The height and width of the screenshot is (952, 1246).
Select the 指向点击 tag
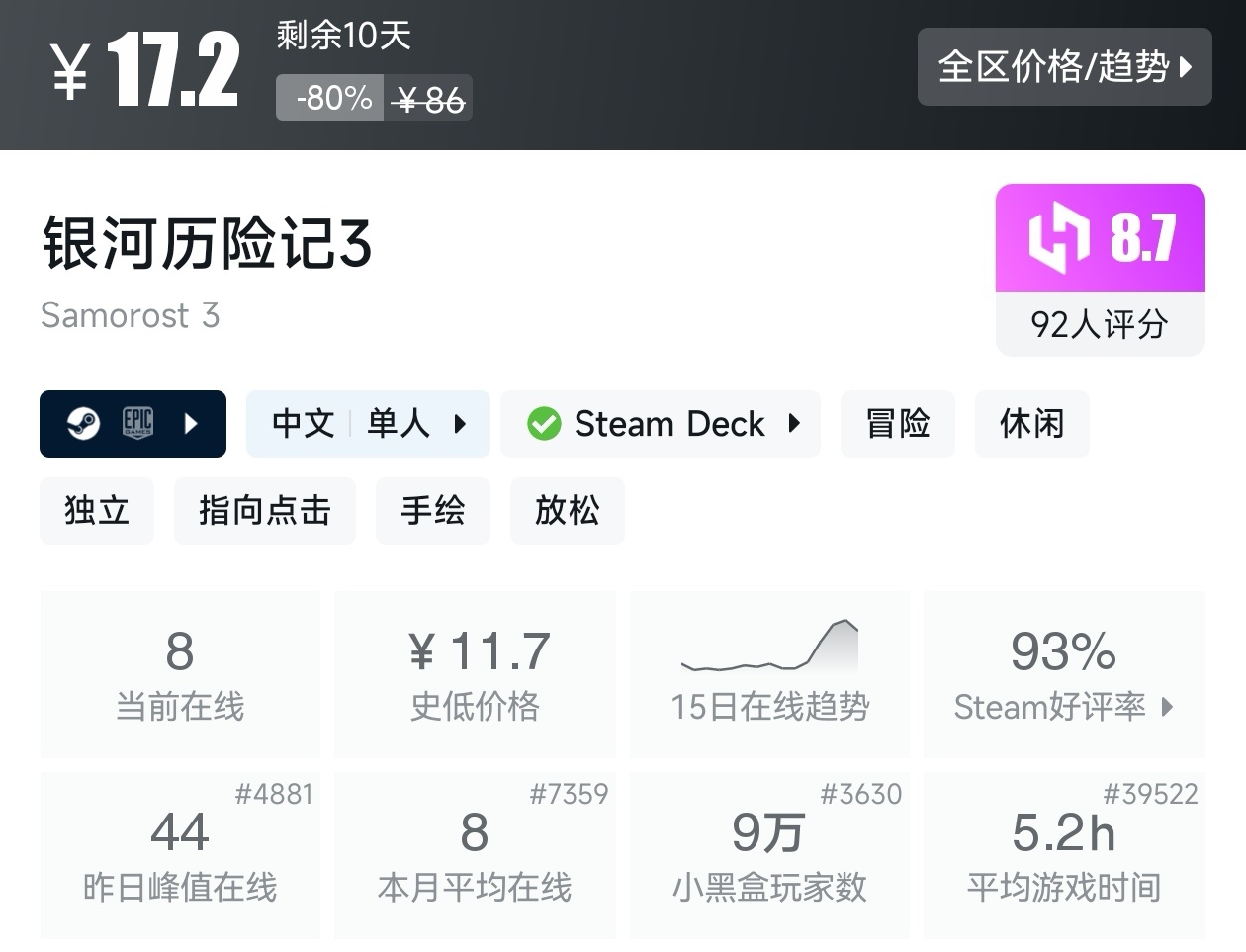[264, 510]
